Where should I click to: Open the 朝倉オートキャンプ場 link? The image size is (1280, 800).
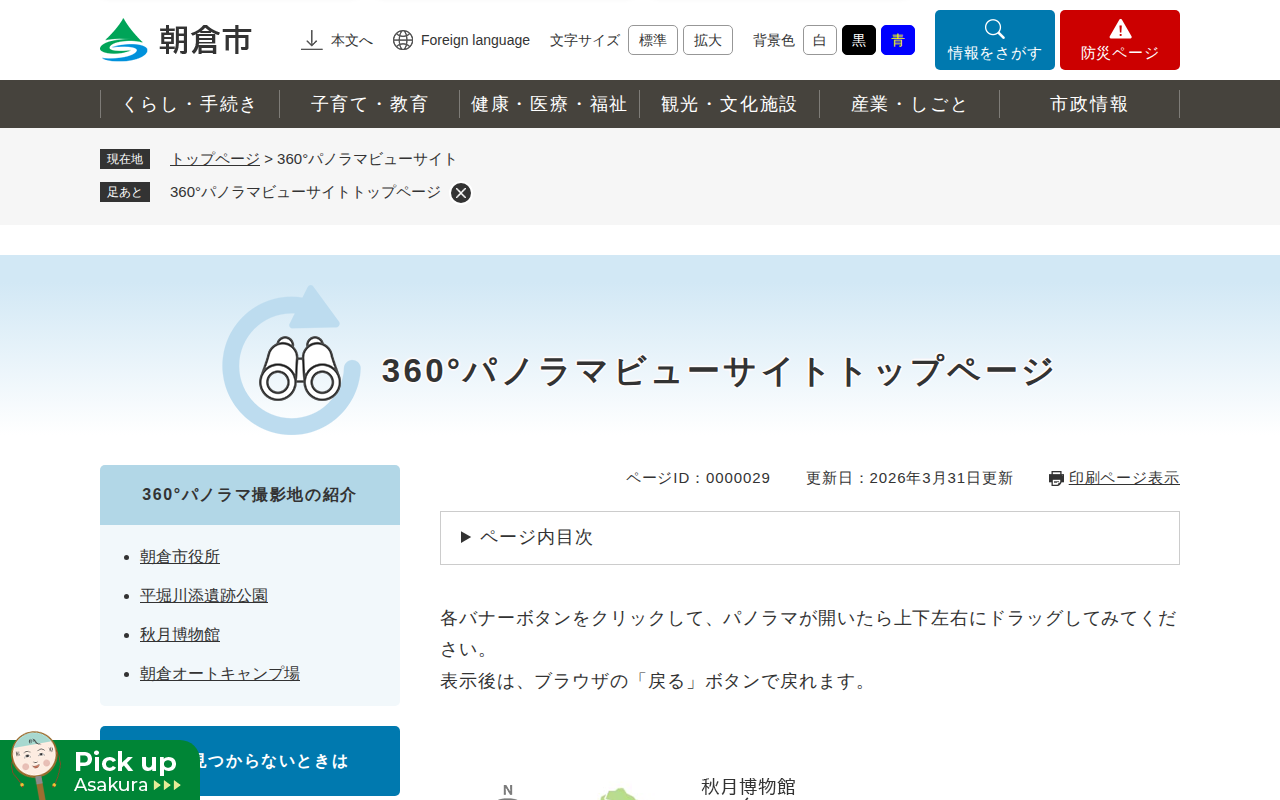coord(220,674)
